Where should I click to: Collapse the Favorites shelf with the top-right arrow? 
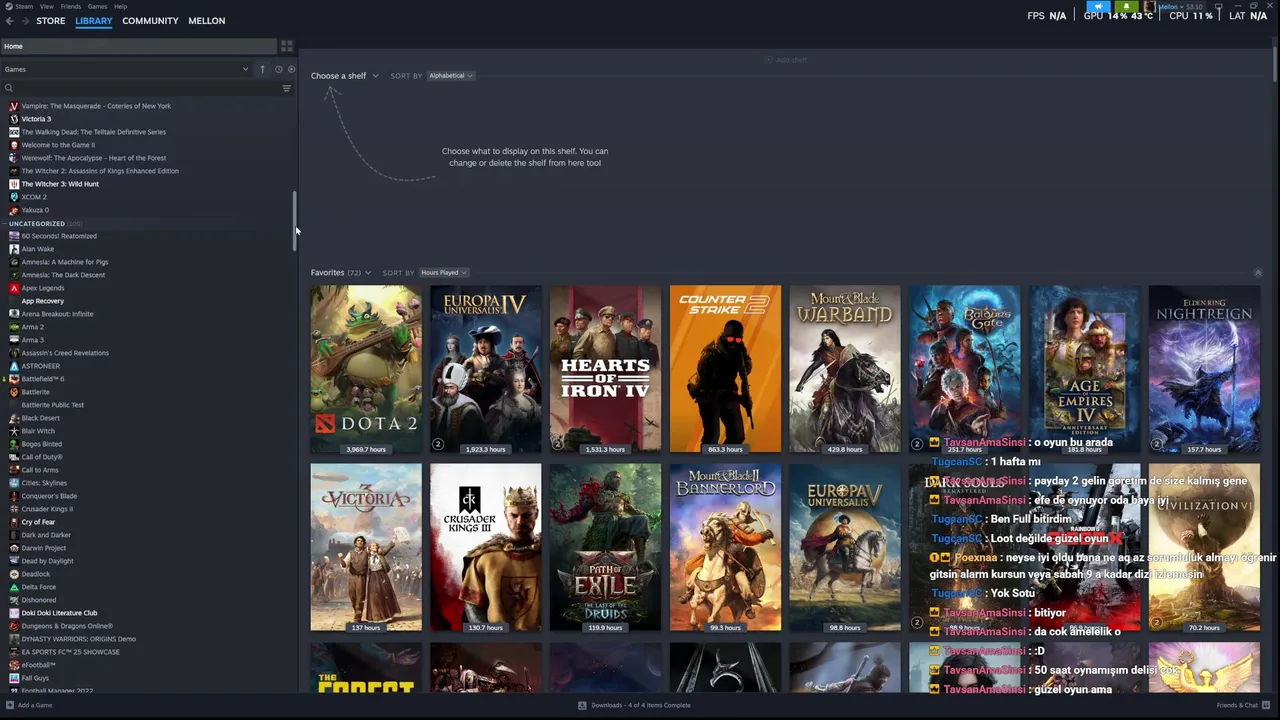coord(1258,272)
